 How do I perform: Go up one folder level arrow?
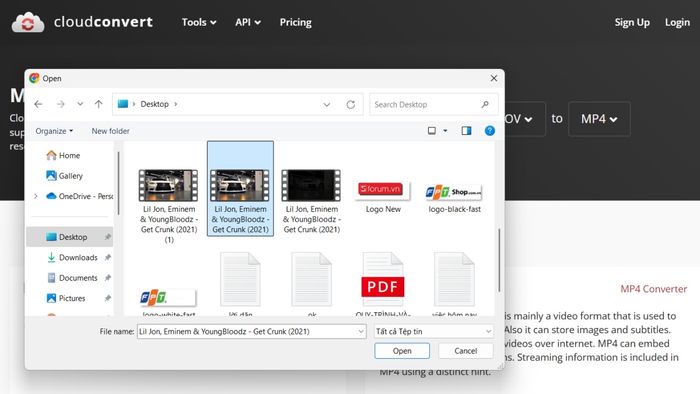tap(99, 104)
